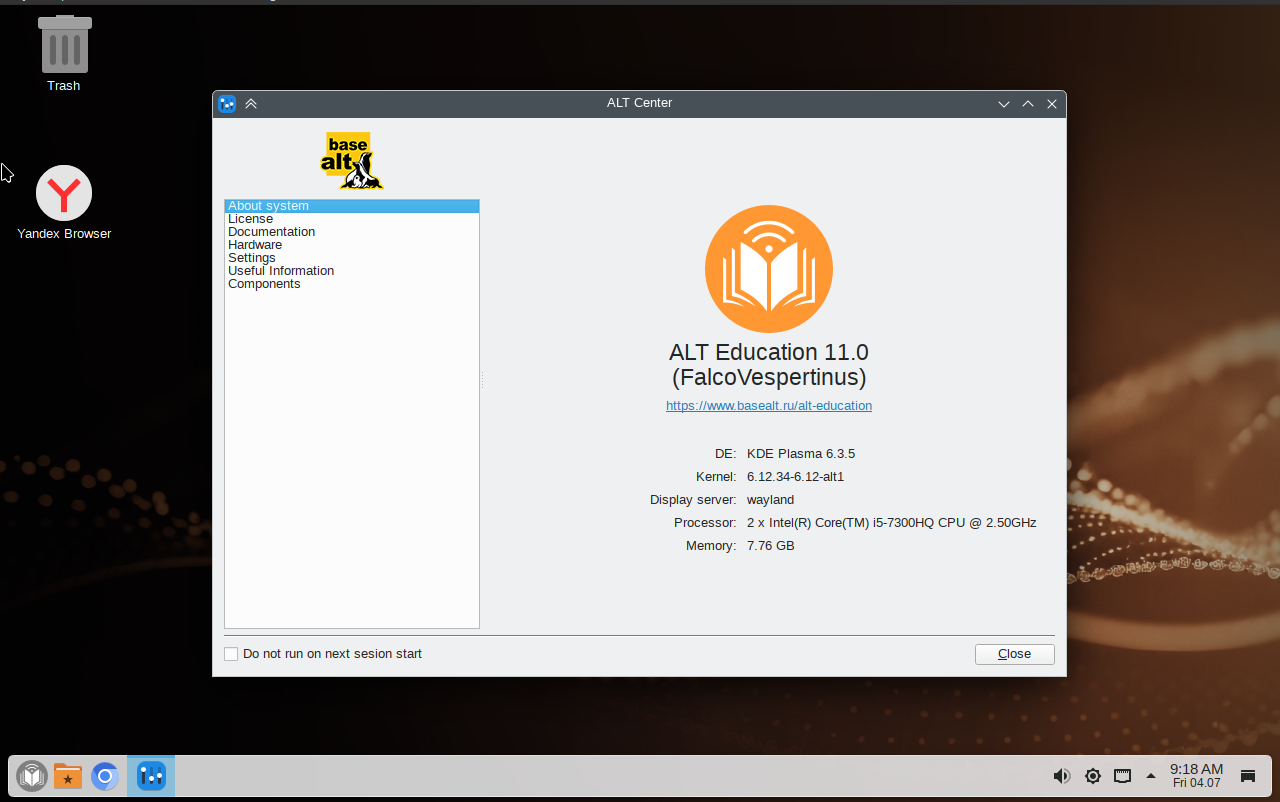1280x802 pixels.
Task: Click the ALT Center title text
Action: (639, 103)
